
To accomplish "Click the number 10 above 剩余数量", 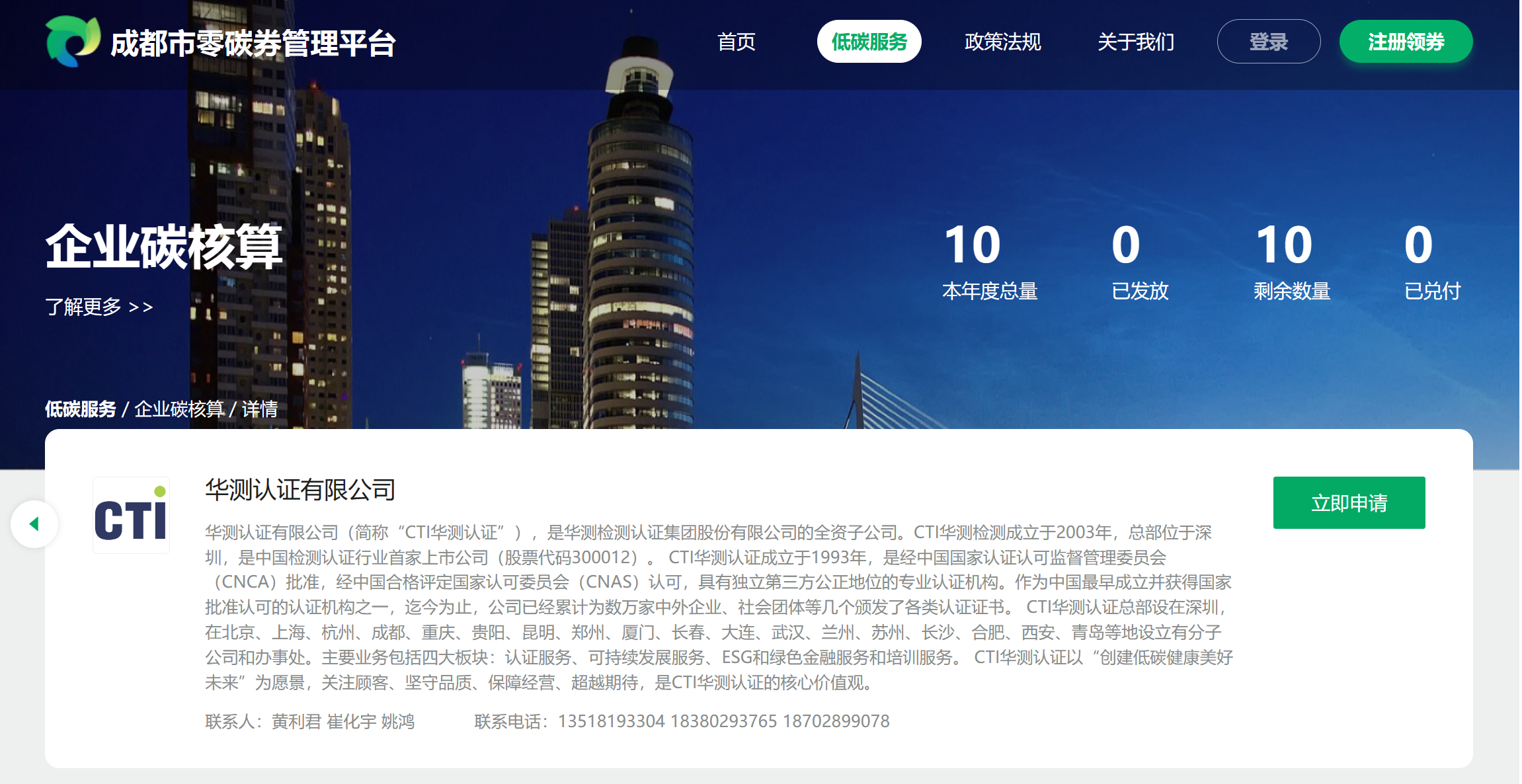I will coord(1284,245).
